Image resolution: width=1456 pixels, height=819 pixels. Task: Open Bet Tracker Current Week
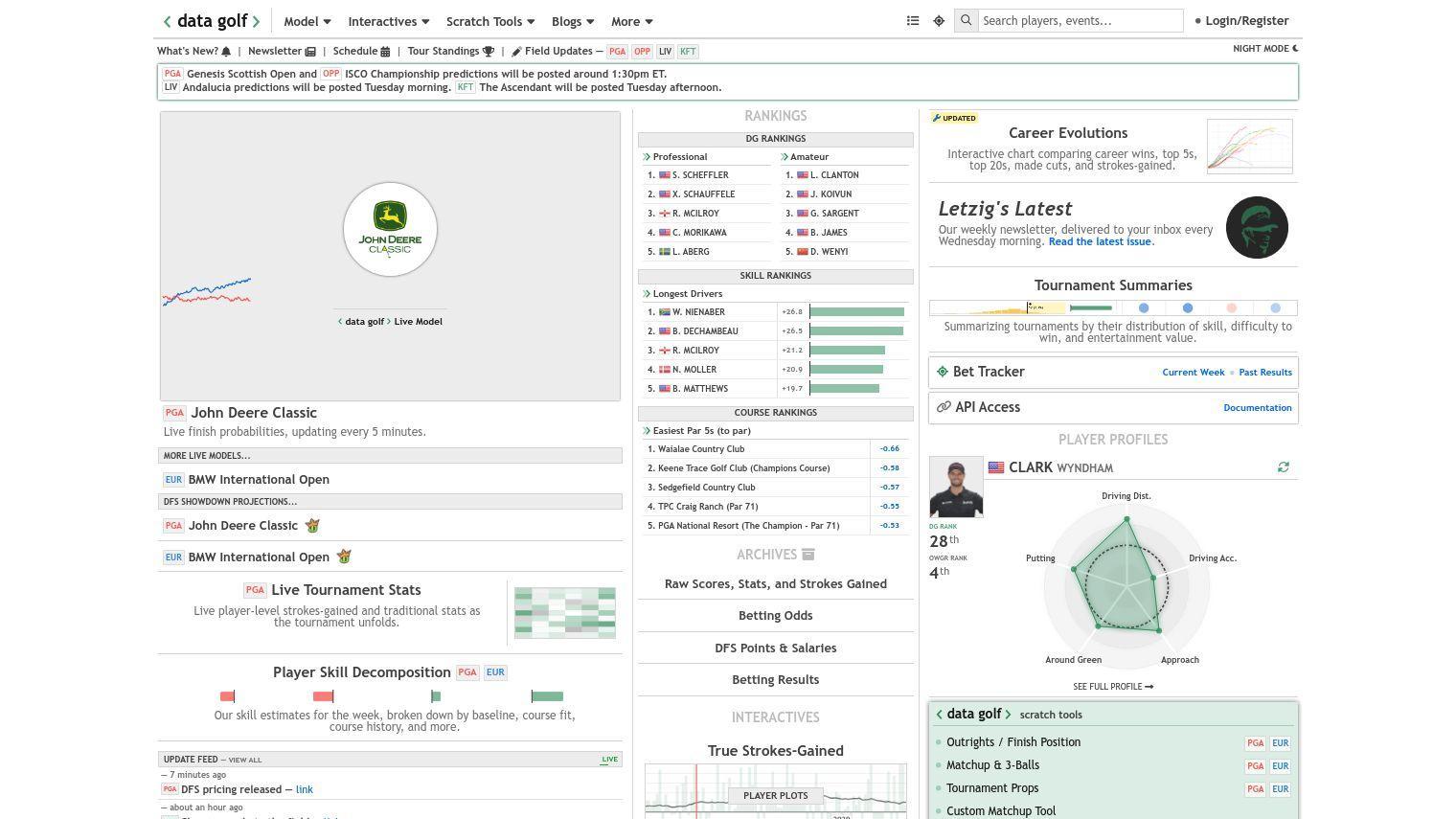point(1193,373)
